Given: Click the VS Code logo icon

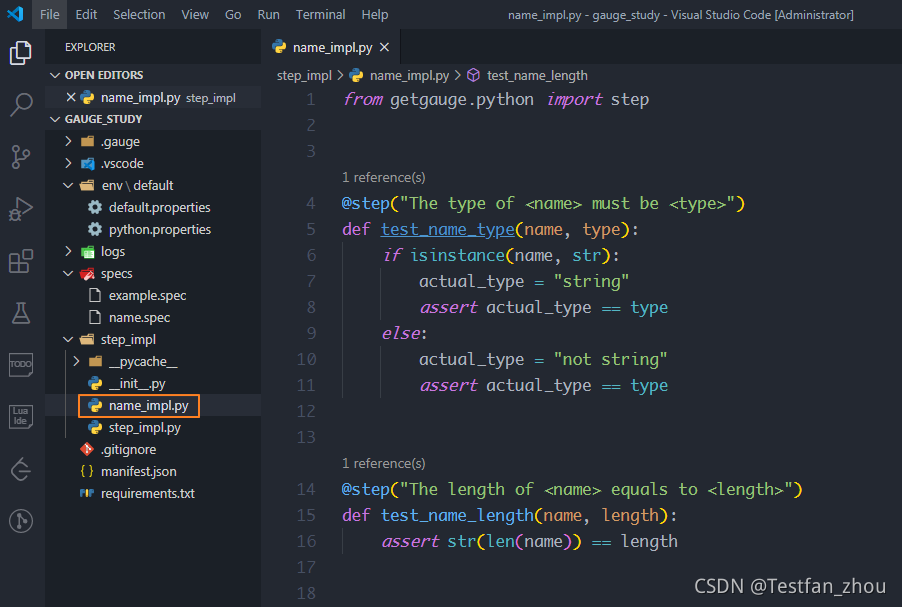Looking at the screenshot, I should [x=15, y=14].
